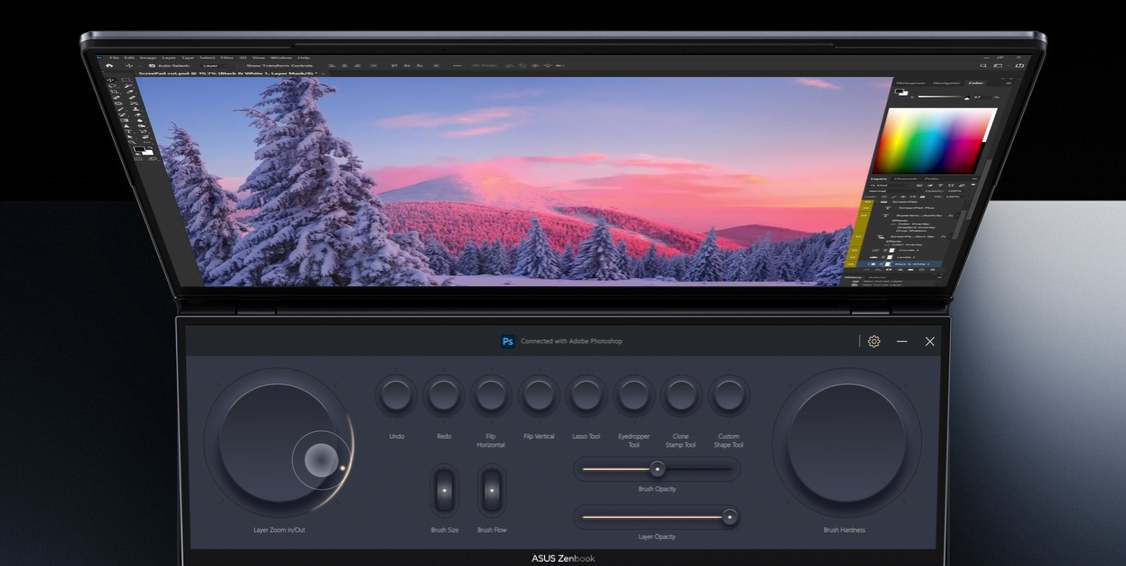Open the Help menu
Screen dimensions: 1126x566
[304, 57]
